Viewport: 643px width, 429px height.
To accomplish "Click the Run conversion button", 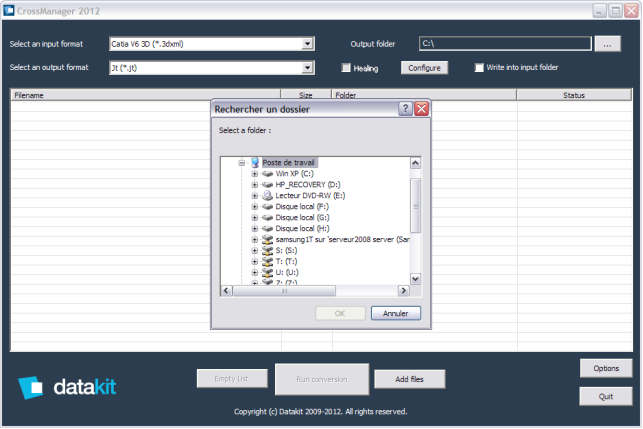I will coord(322,379).
